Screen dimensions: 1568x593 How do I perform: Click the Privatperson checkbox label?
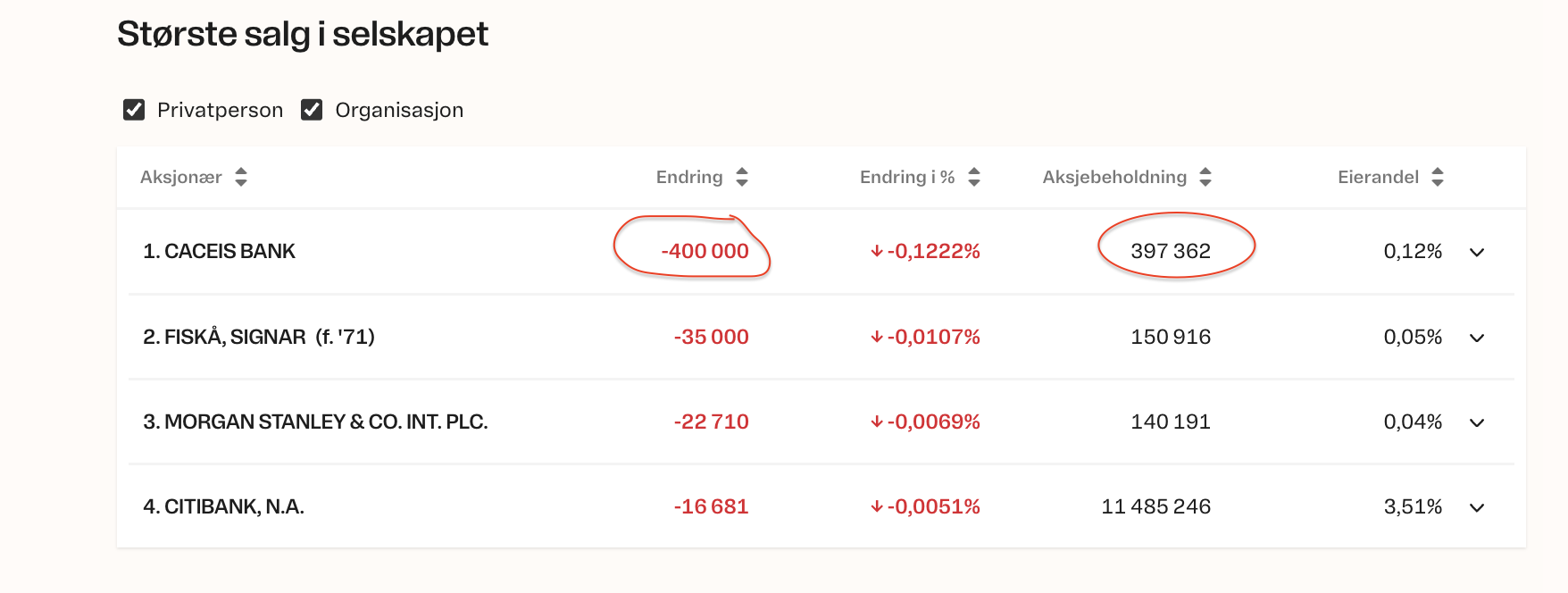click(220, 110)
